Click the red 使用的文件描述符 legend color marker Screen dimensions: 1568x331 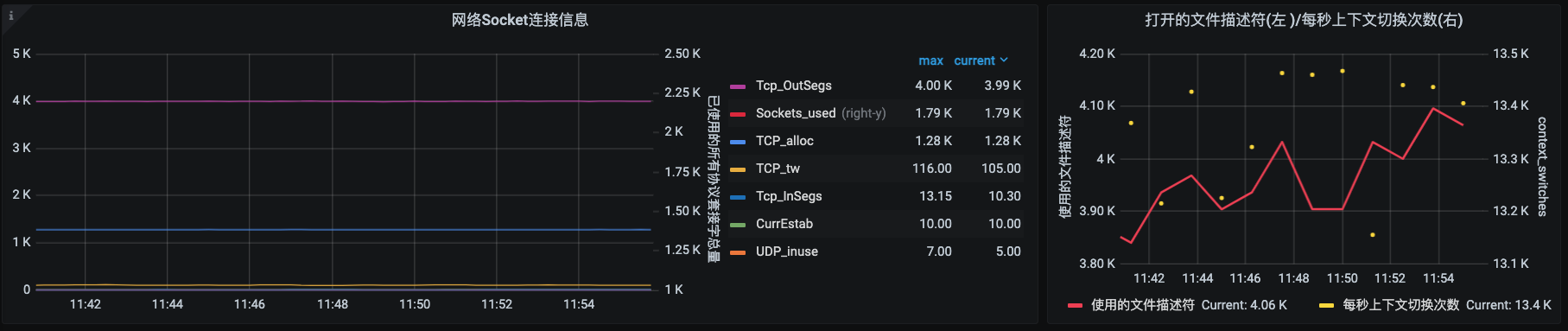point(1075,305)
